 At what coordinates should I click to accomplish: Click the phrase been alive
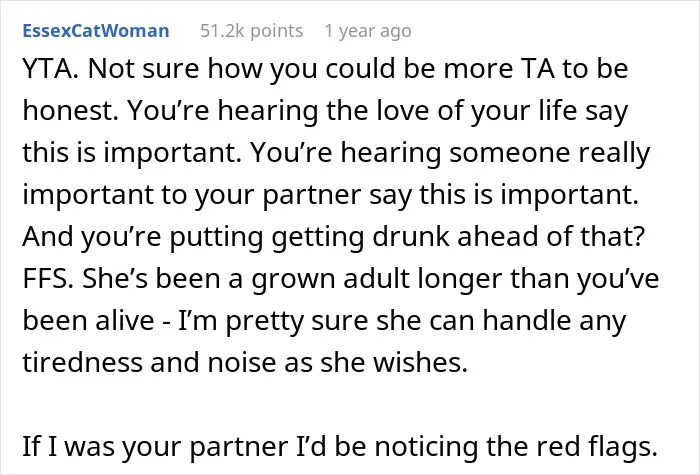(x=88, y=321)
